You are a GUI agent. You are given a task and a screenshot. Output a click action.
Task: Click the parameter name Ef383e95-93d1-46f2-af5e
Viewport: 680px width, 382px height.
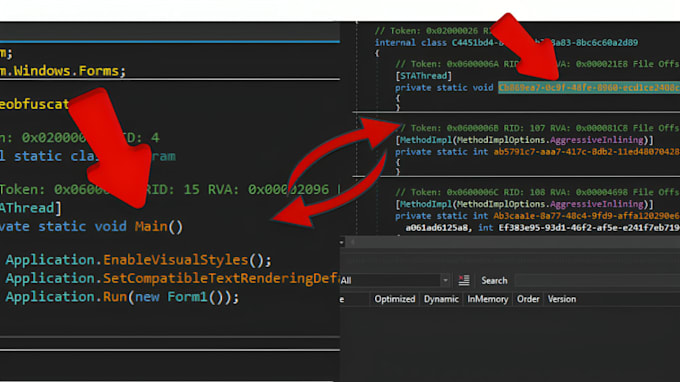(x=589, y=227)
